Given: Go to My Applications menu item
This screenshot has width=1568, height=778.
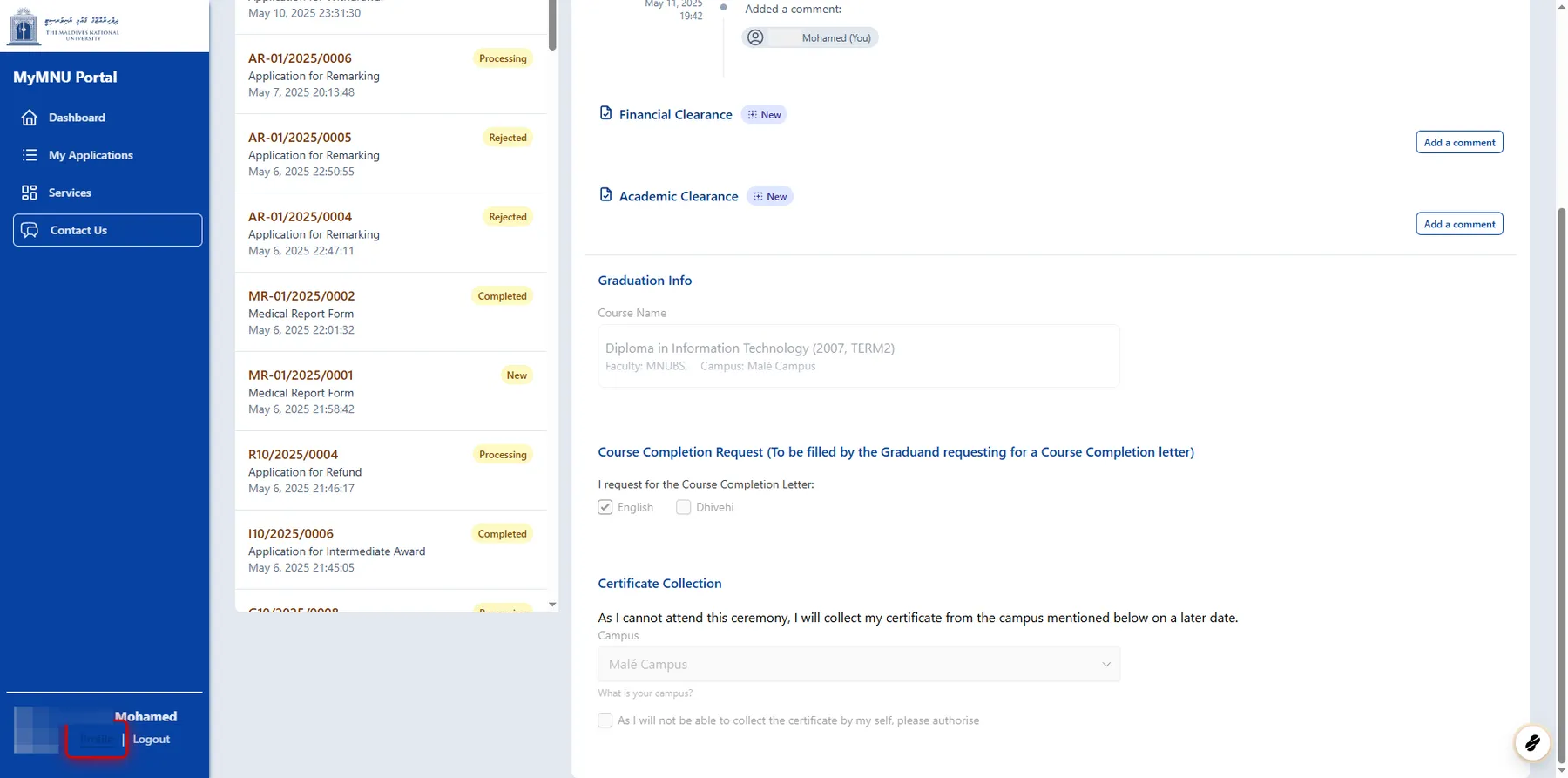Looking at the screenshot, I should (91, 155).
